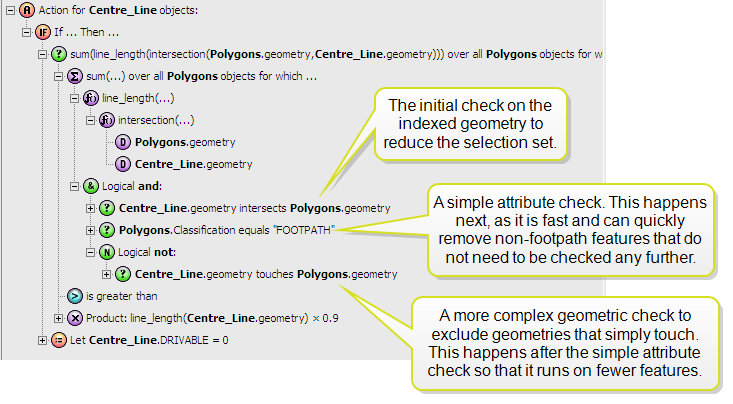Image resolution: width=733 pixels, height=404 pixels.
Task: Expand the Centre_Line intersects Polygons condition
Action: click(91, 208)
